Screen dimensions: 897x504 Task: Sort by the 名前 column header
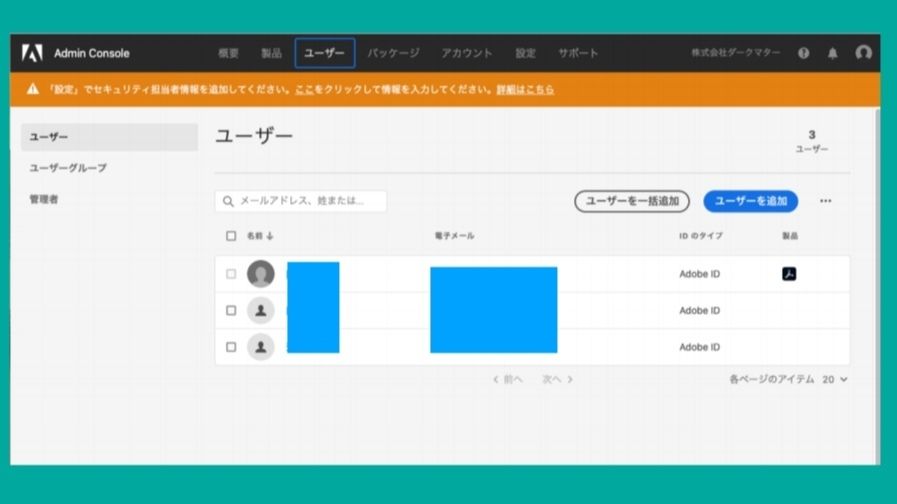[x=259, y=236]
